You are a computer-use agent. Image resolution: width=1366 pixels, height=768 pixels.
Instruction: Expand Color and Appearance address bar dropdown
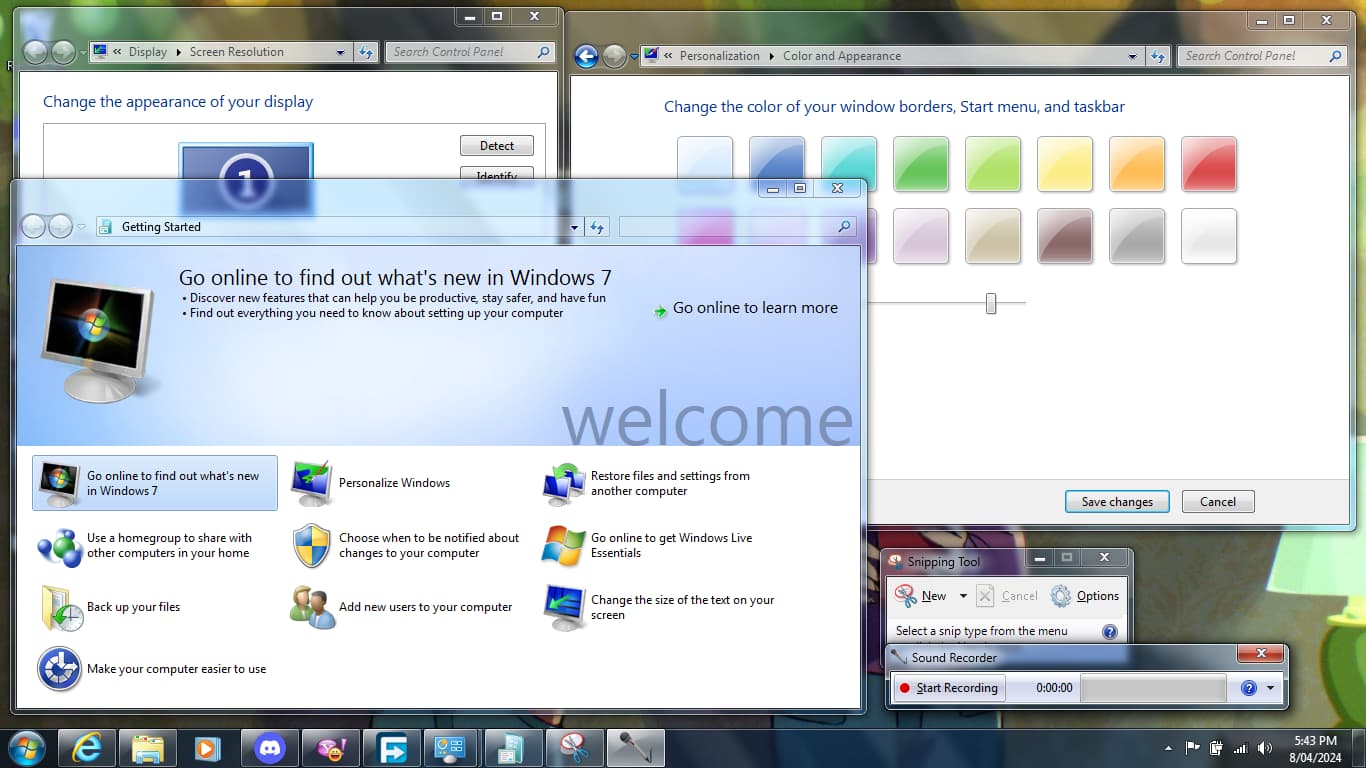point(1132,56)
